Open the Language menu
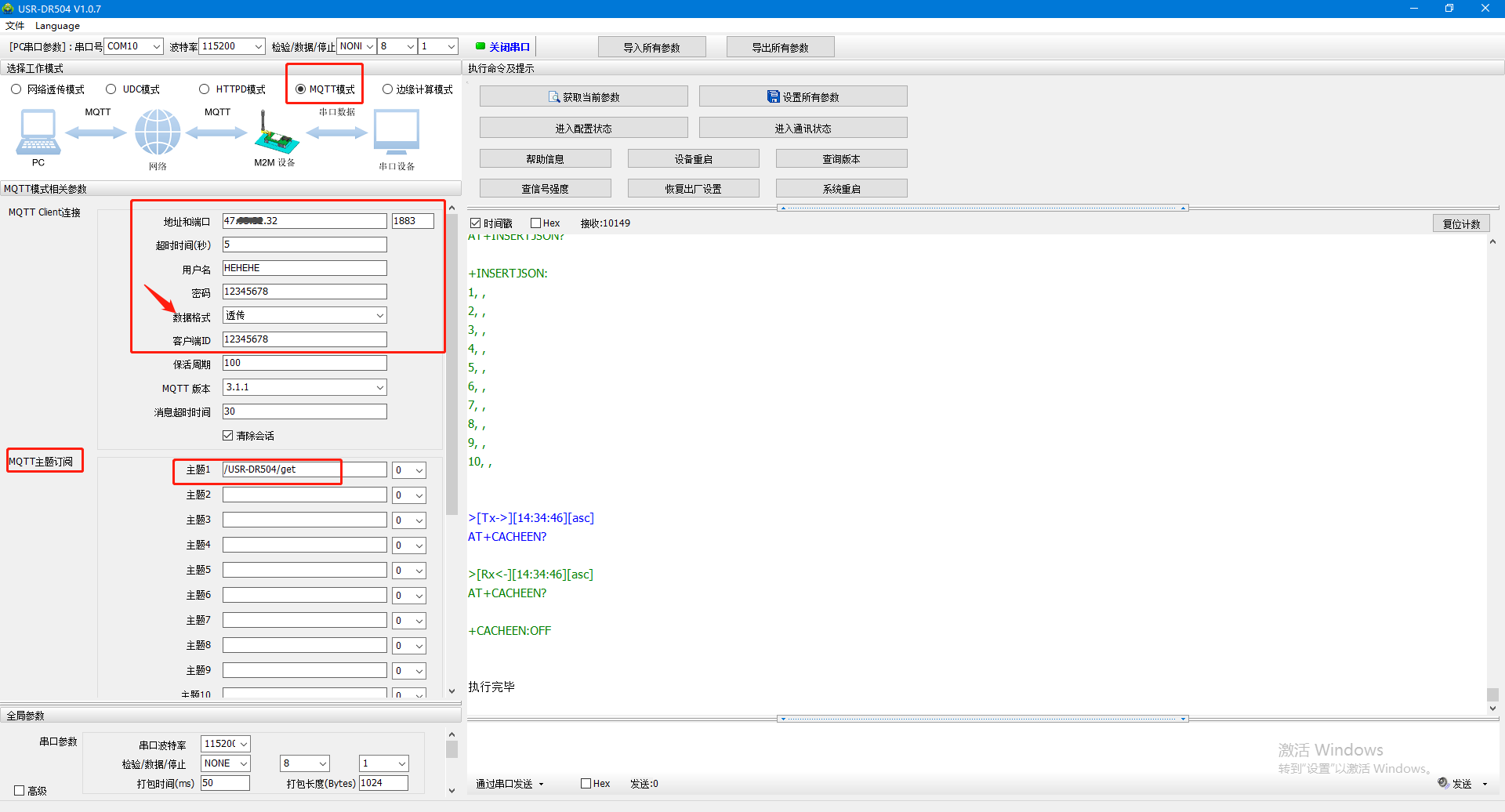1505x812 pixels. (x=57, y=26)
